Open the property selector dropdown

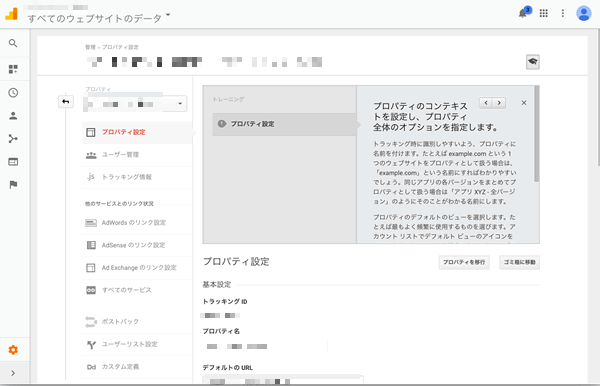pyautogui.click(x=135, y=104)
